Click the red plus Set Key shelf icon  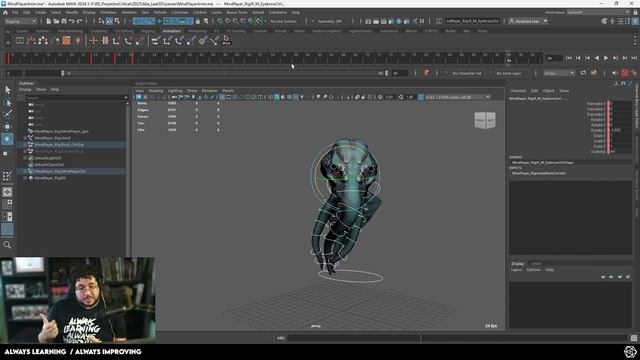[x=93, y=40]
